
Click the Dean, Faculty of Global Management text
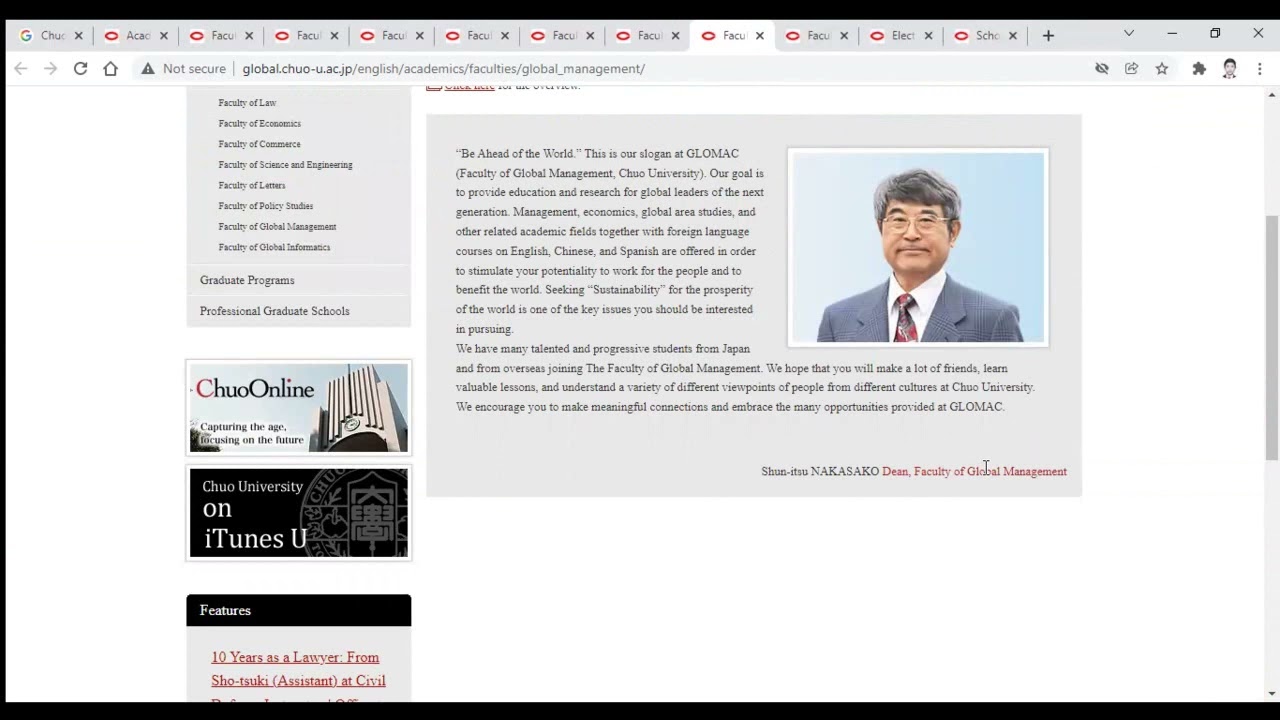coord(974,471)
